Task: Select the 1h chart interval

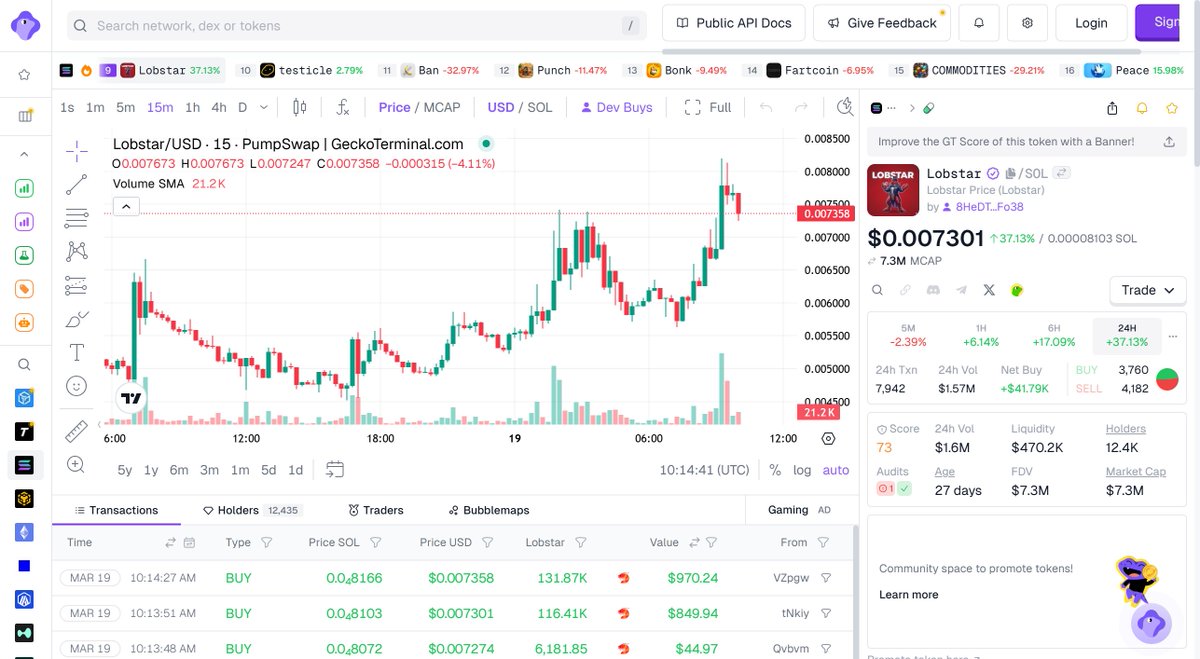Action: 193,107
